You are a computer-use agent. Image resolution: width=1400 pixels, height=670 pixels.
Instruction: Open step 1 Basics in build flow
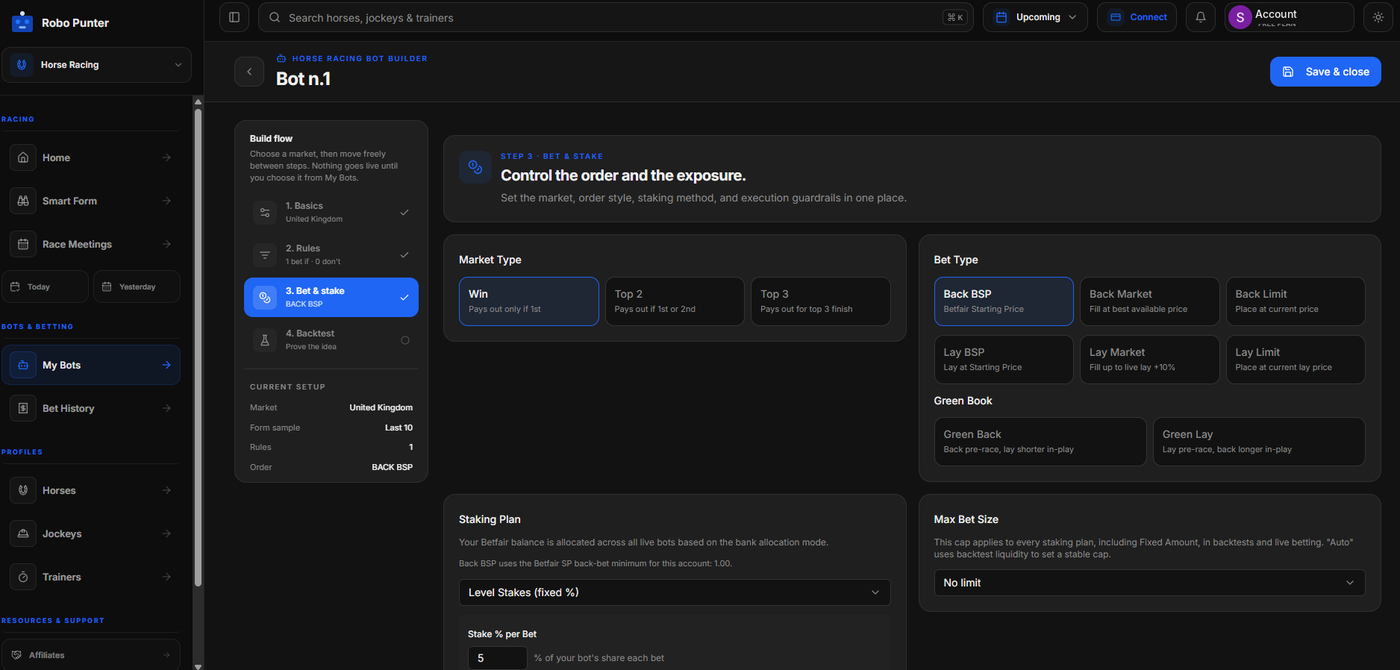(331, 212)
